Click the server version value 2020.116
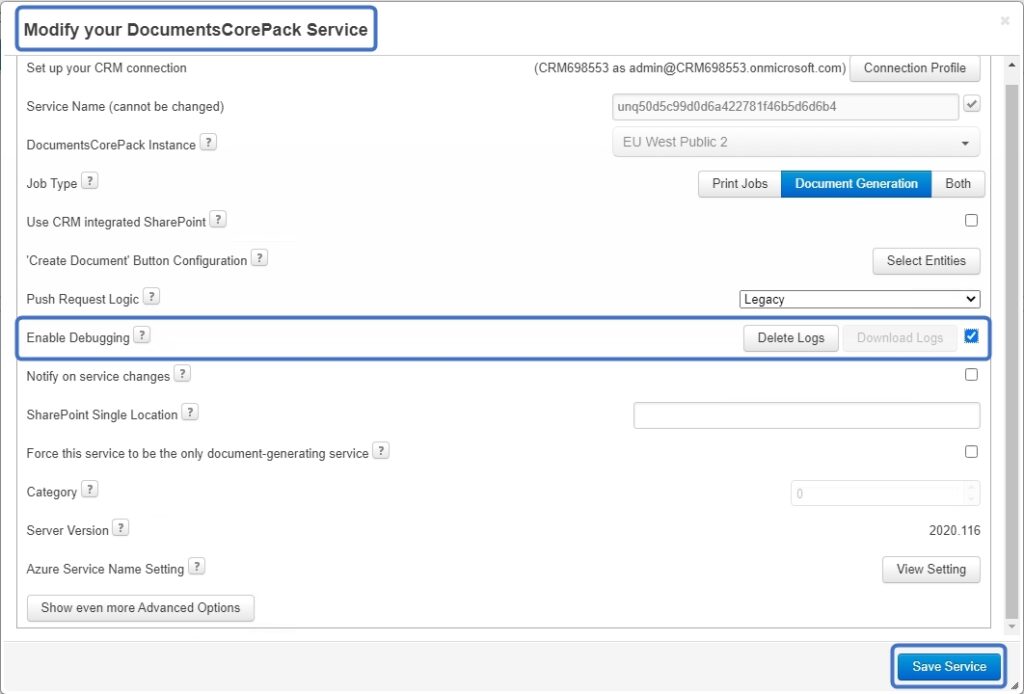 tap(954, 530)
